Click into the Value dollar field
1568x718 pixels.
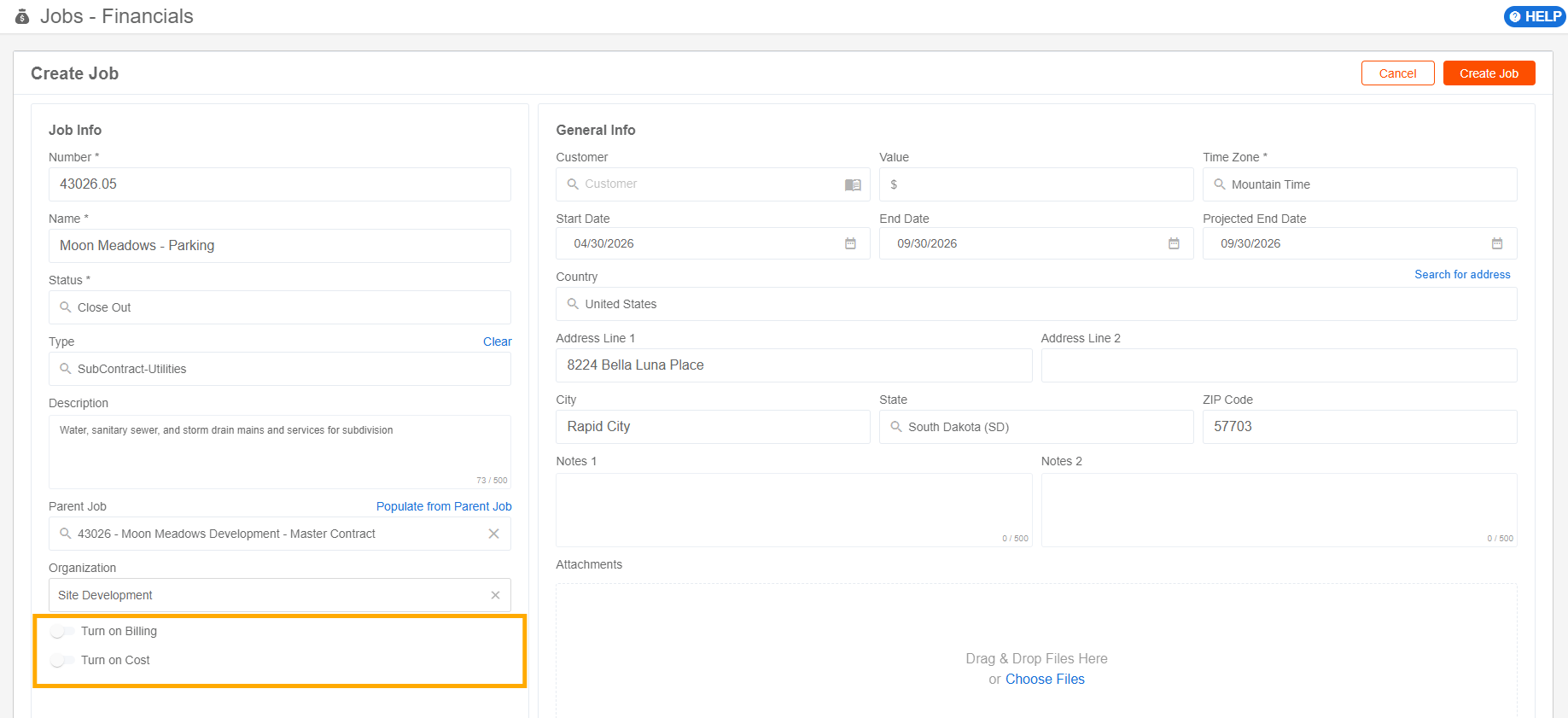point(1036,184)
